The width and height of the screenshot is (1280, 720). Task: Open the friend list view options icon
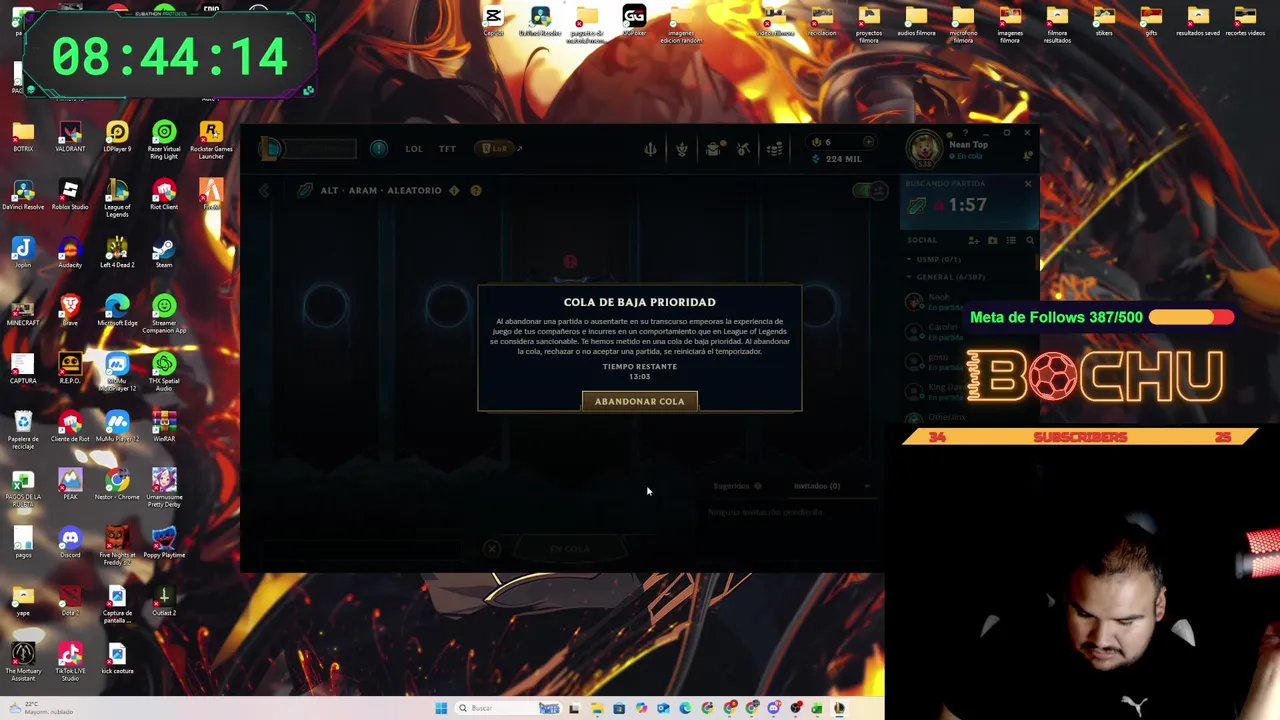[x=1011, y=240]
